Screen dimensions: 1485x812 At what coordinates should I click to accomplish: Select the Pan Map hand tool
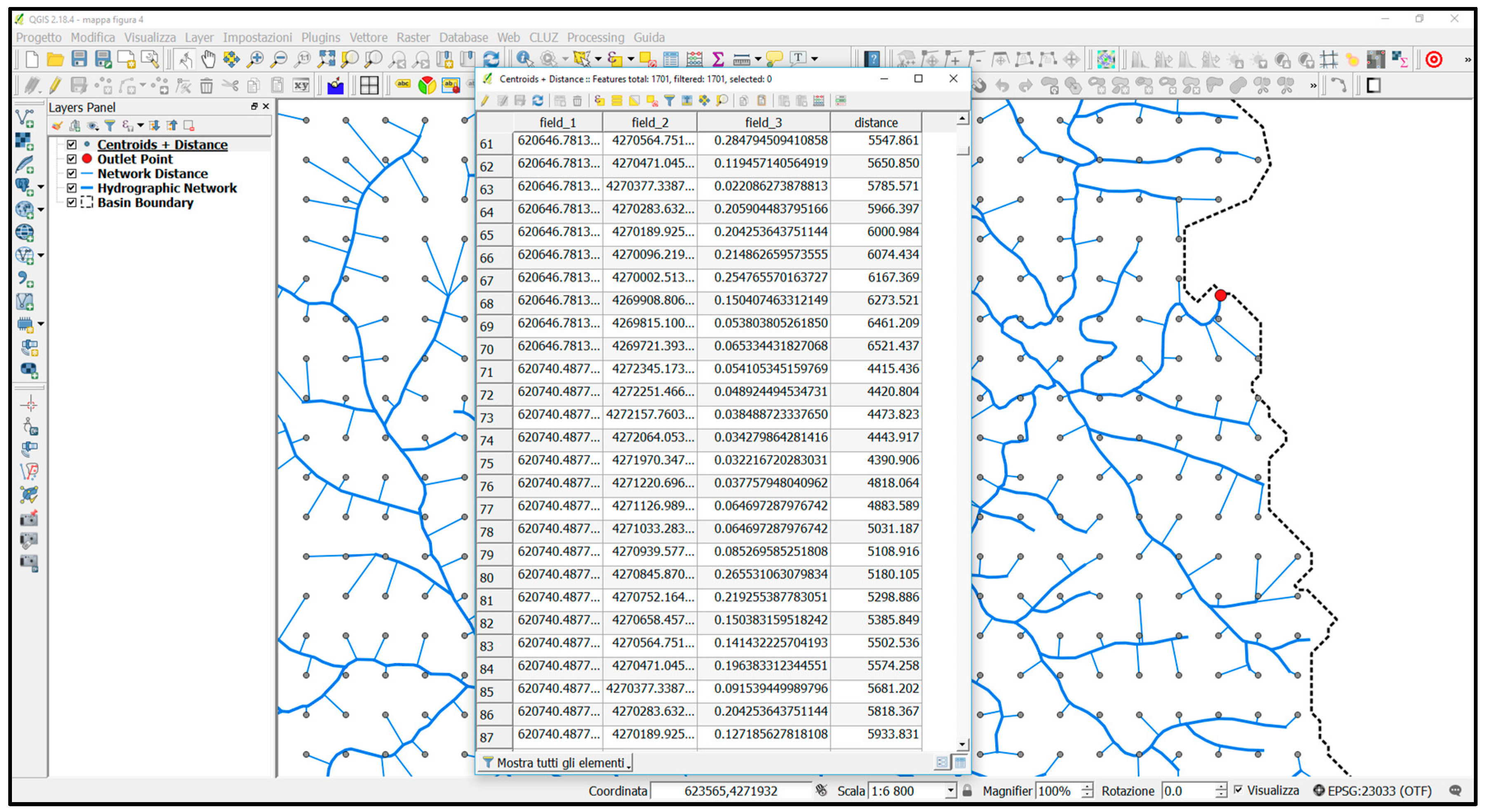[208, 58]
